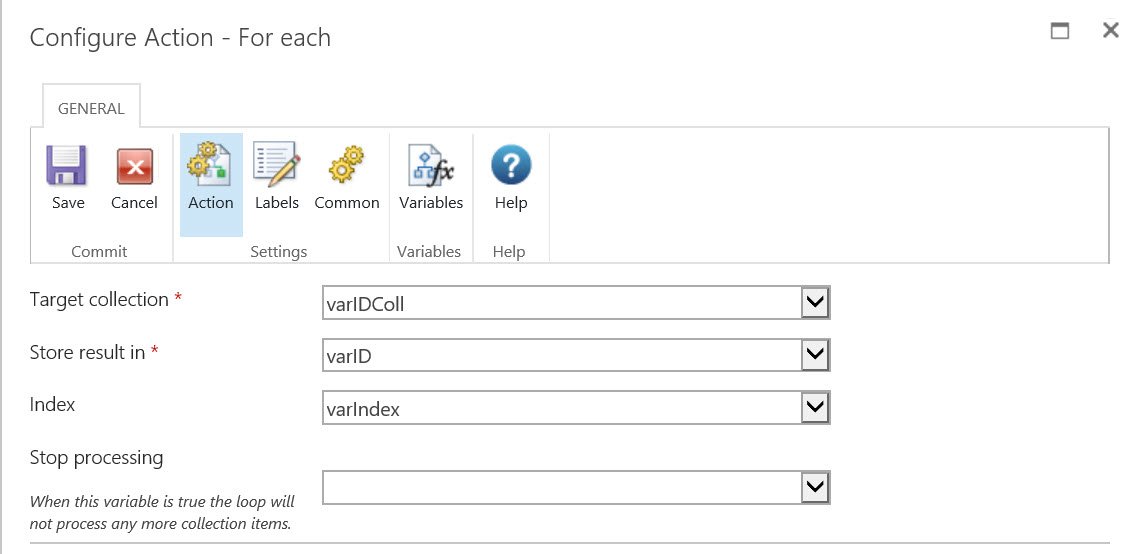Open Common settings gear icon
The image size is (1139, 554).
coord(347,166)
